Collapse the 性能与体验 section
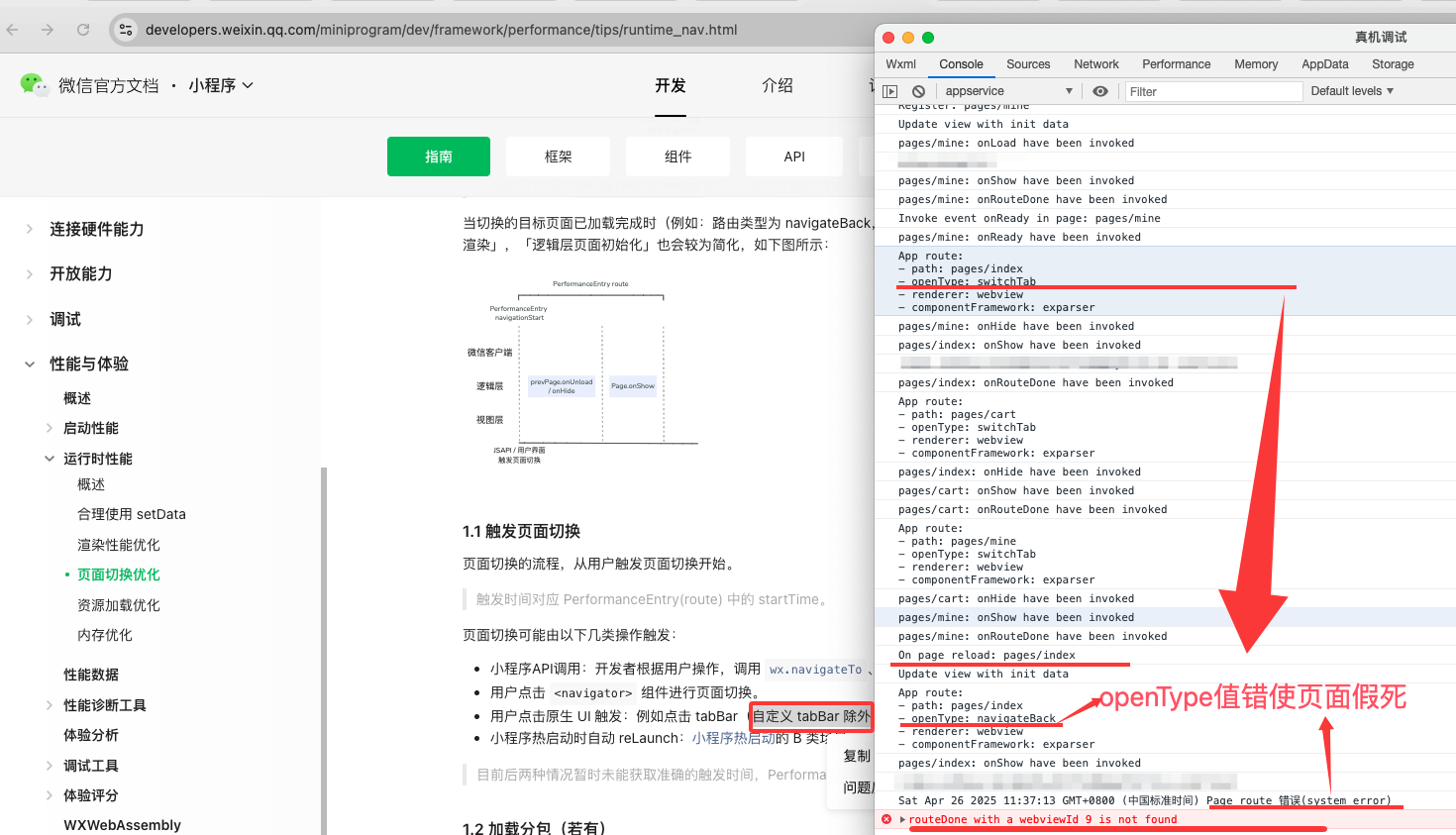Screen dimensions: 1456x835 point(30,364)
